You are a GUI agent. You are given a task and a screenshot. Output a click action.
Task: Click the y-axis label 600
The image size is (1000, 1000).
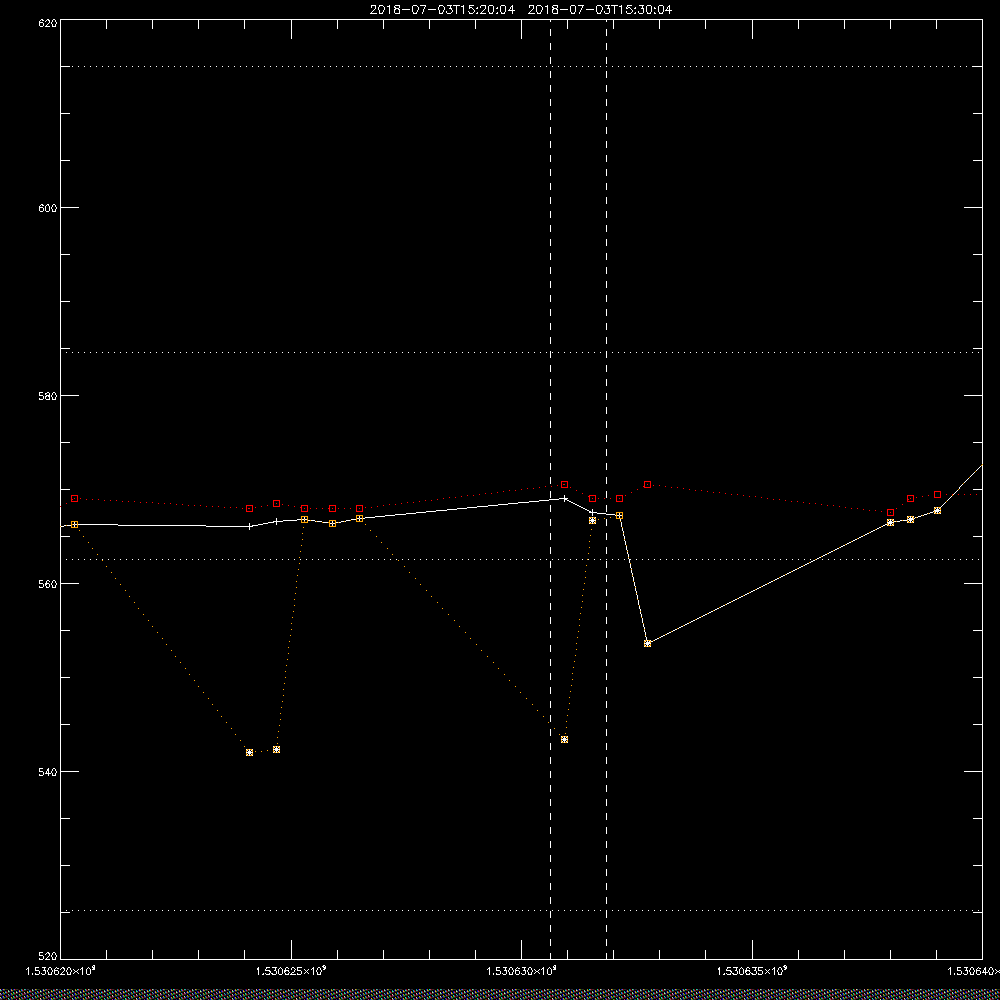(48, 208)
